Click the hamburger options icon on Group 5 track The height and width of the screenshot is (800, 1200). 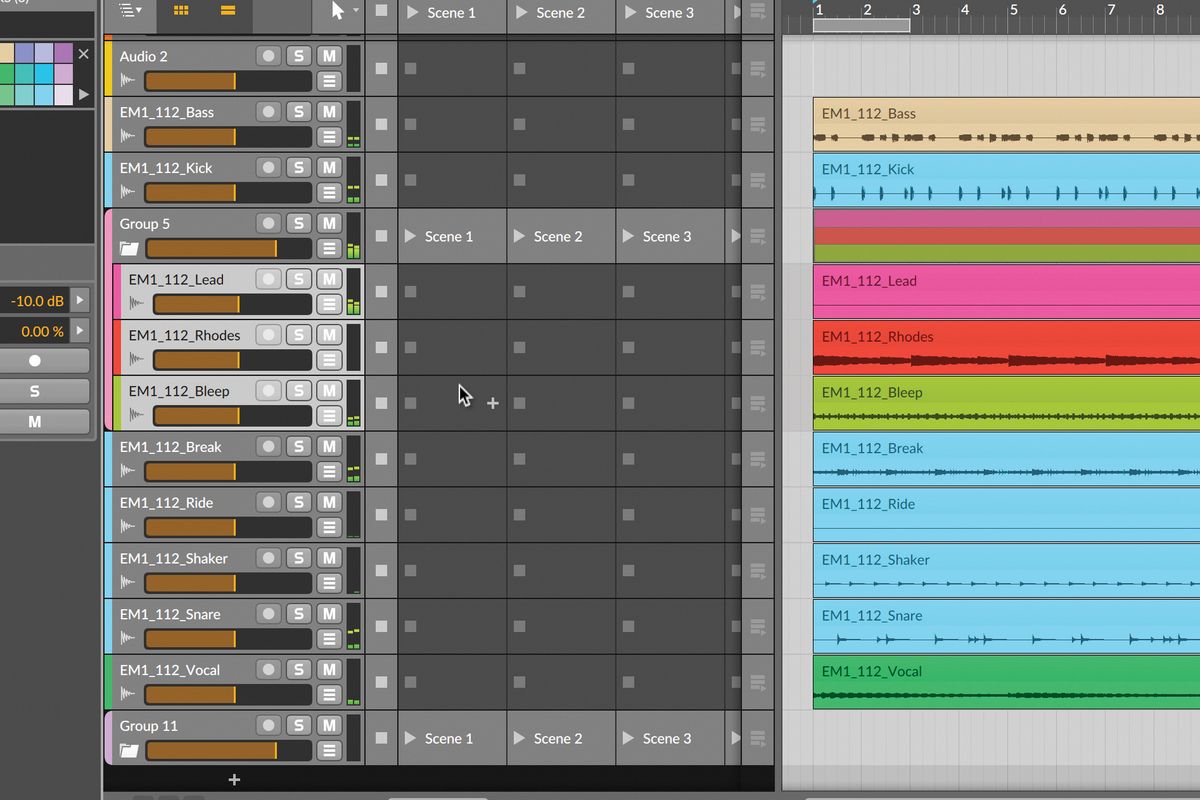pyautogui.click(x=329, y=249)
